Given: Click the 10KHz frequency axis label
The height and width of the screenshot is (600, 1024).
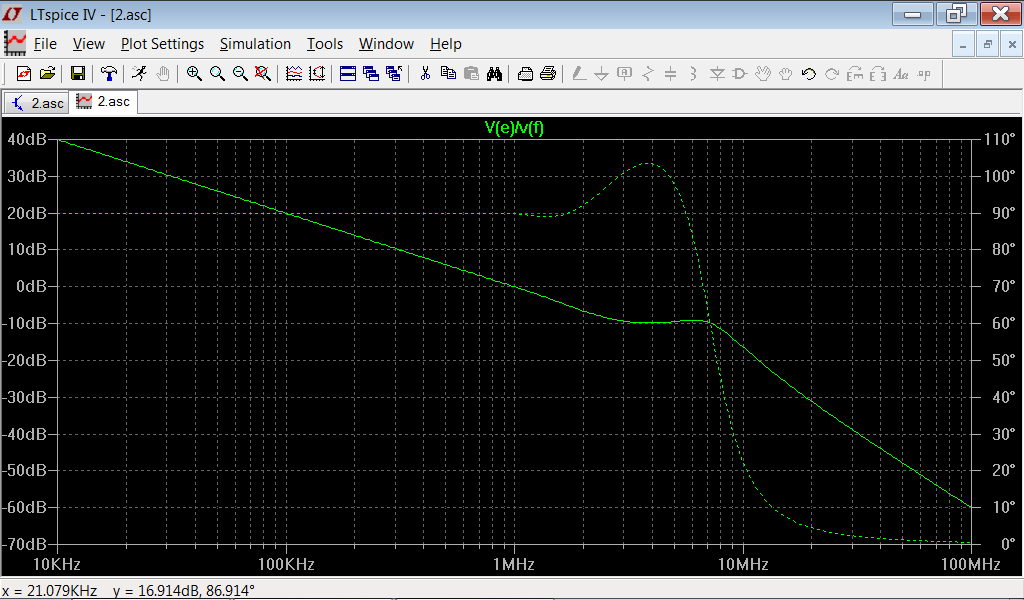Looking at the screenshot, I should point(56,564).
